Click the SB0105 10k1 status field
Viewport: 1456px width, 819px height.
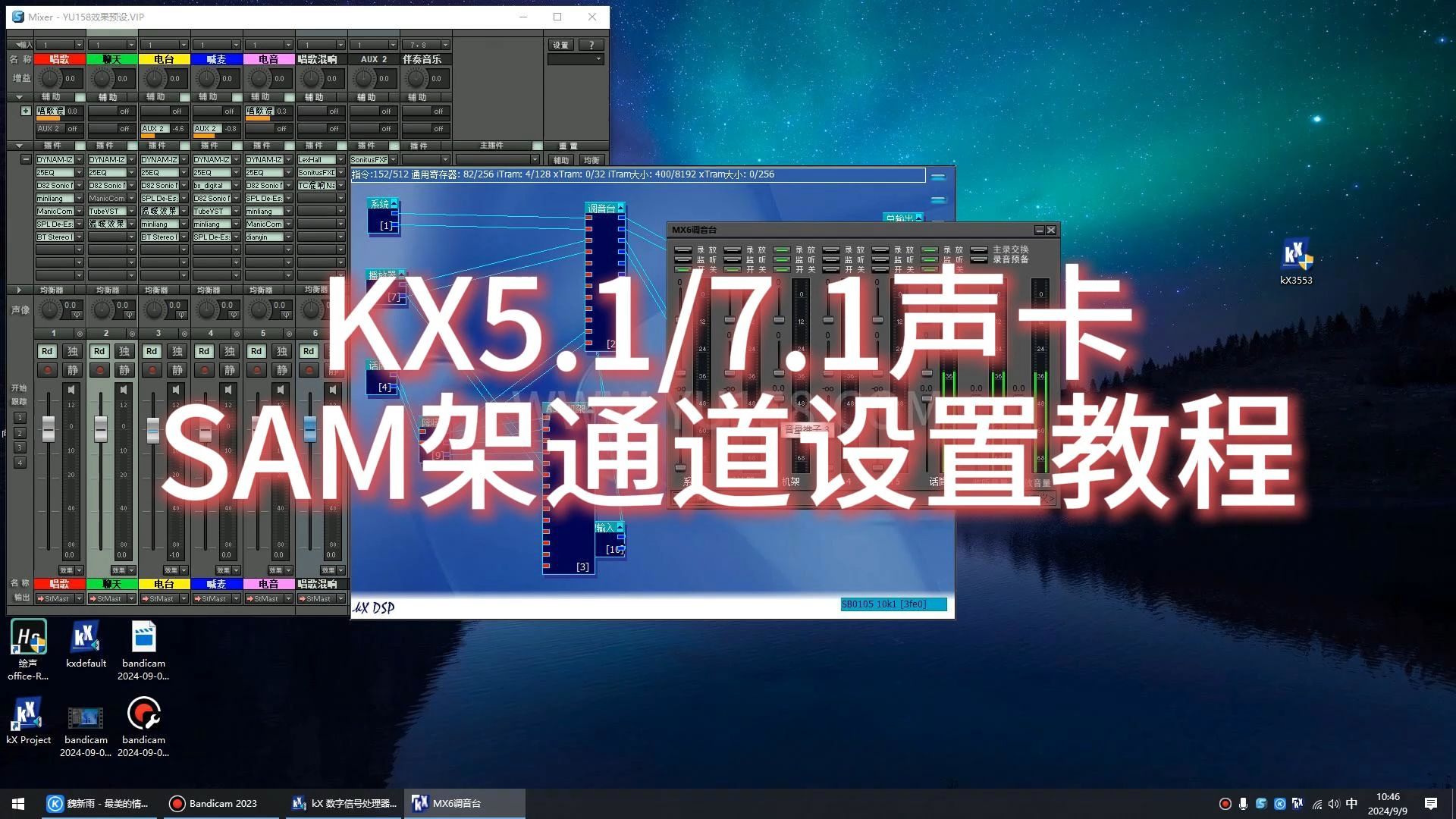point(893,604)
